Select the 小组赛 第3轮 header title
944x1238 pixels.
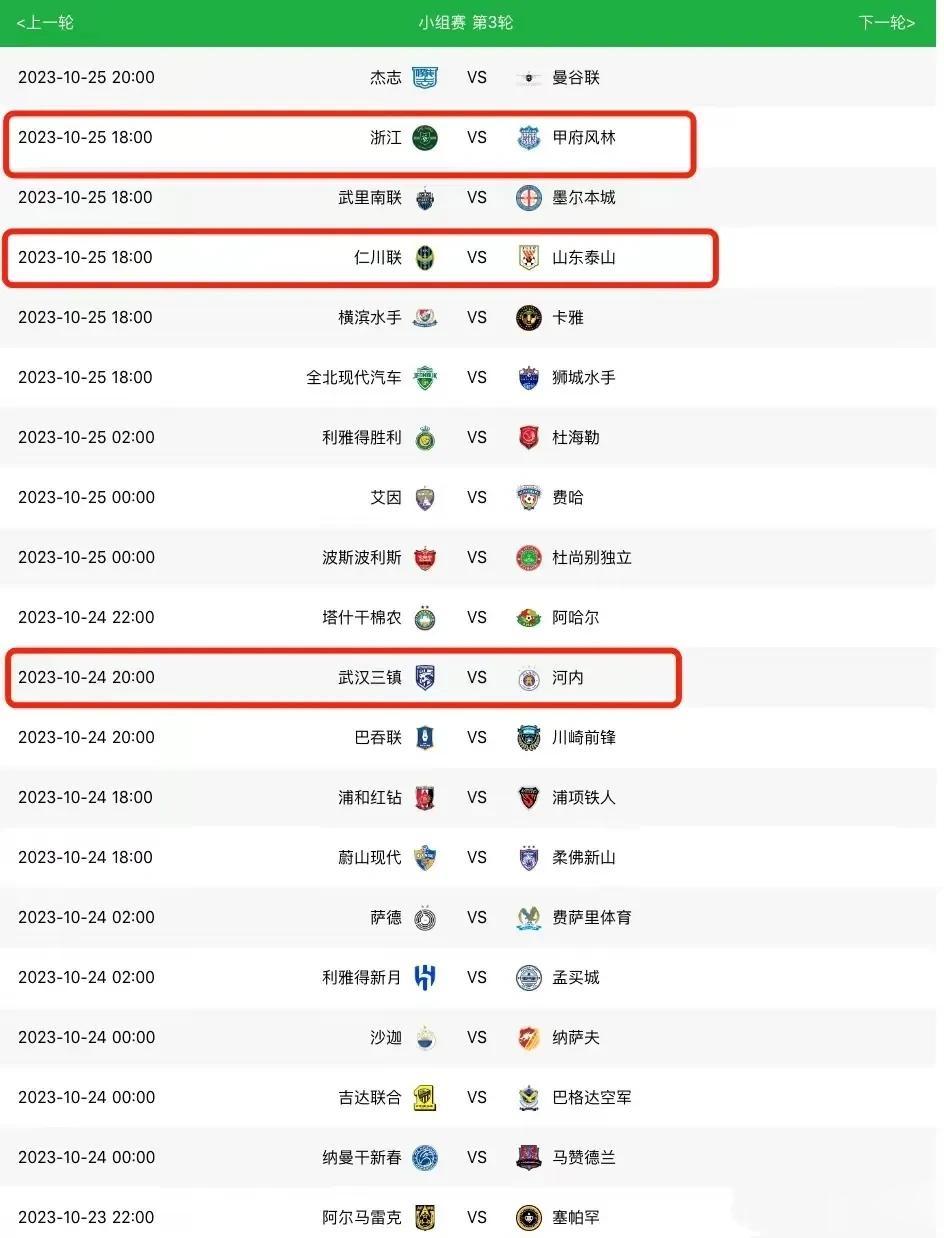[466, 22]
